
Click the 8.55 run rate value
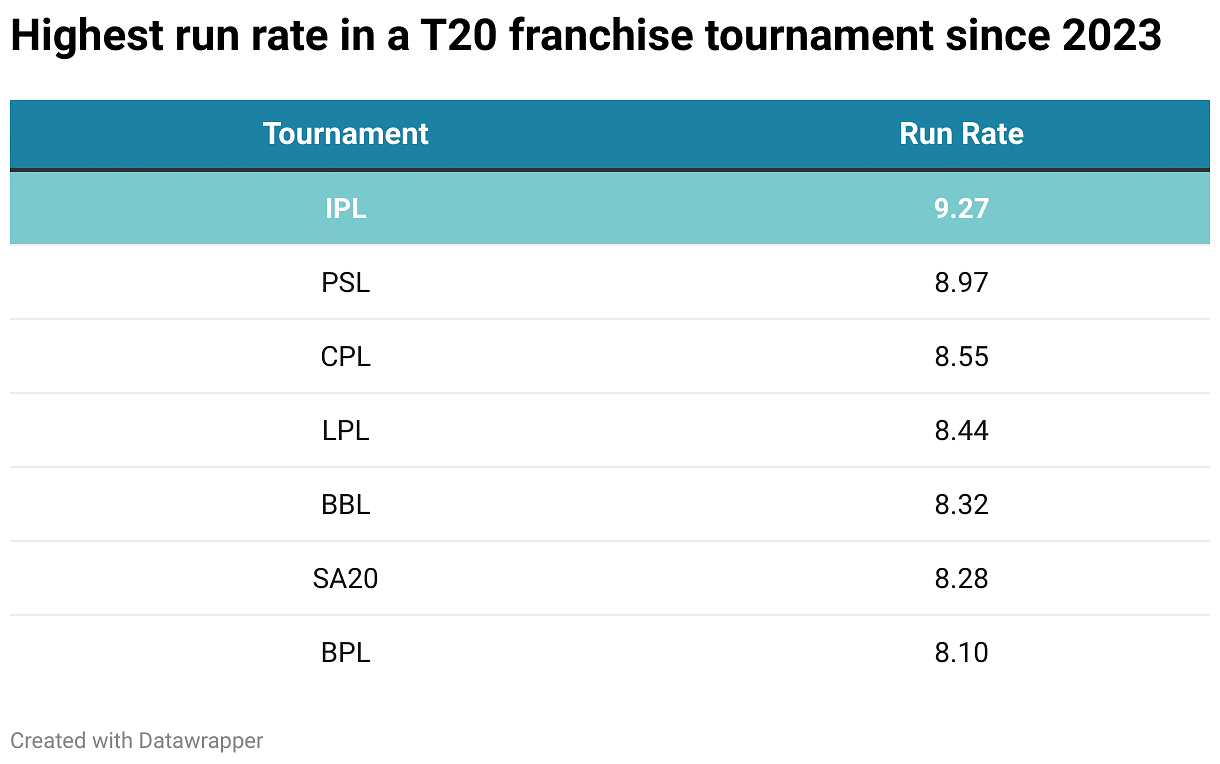(x=961, y=357)
